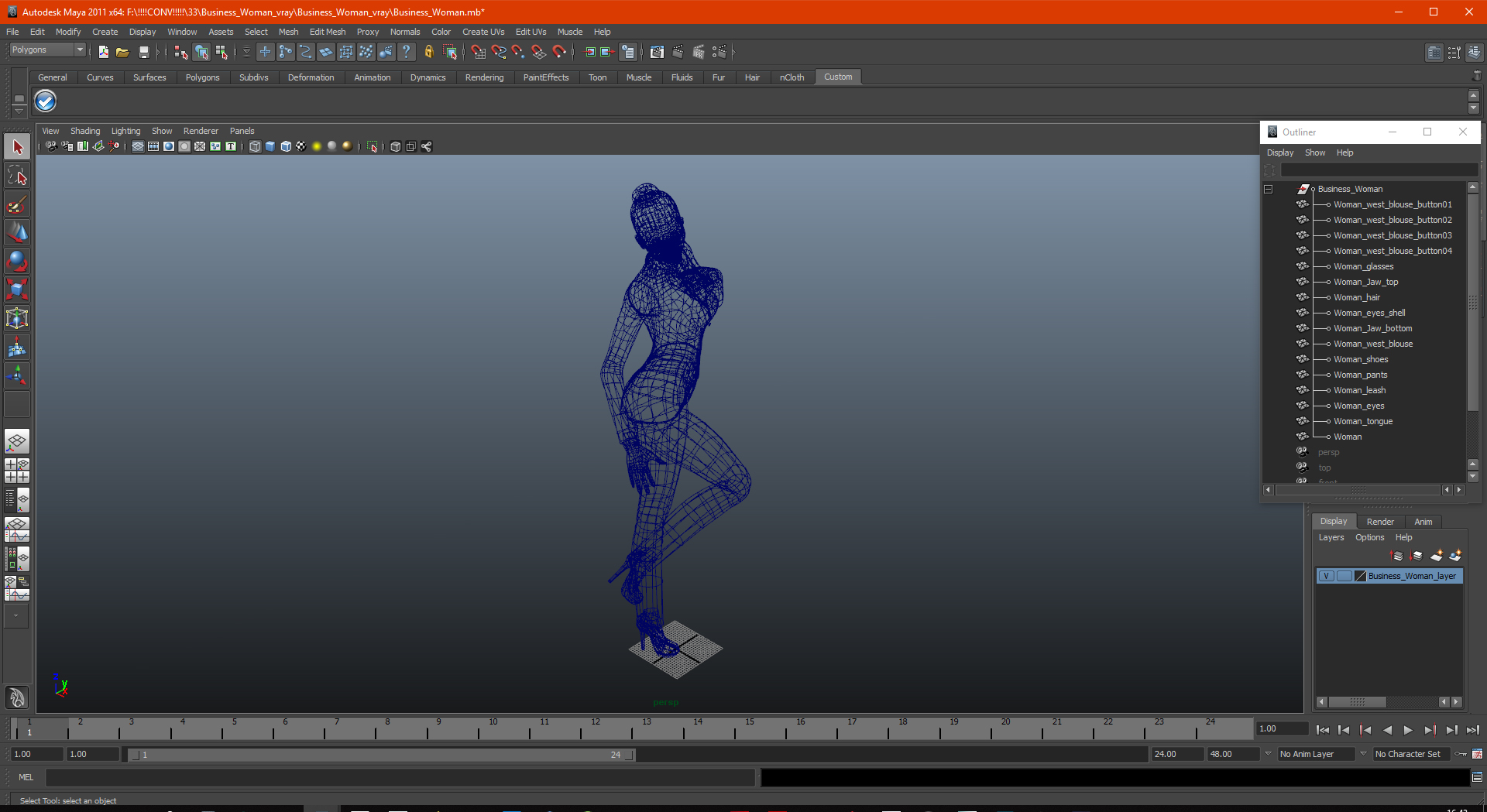Click the MEL command input field
Screen dimensions: 1487x812
400,777
